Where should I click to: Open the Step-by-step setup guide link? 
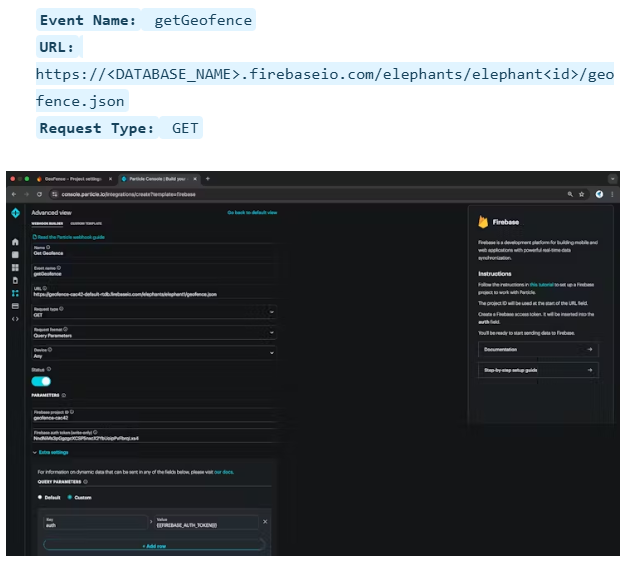pos(537,370)
